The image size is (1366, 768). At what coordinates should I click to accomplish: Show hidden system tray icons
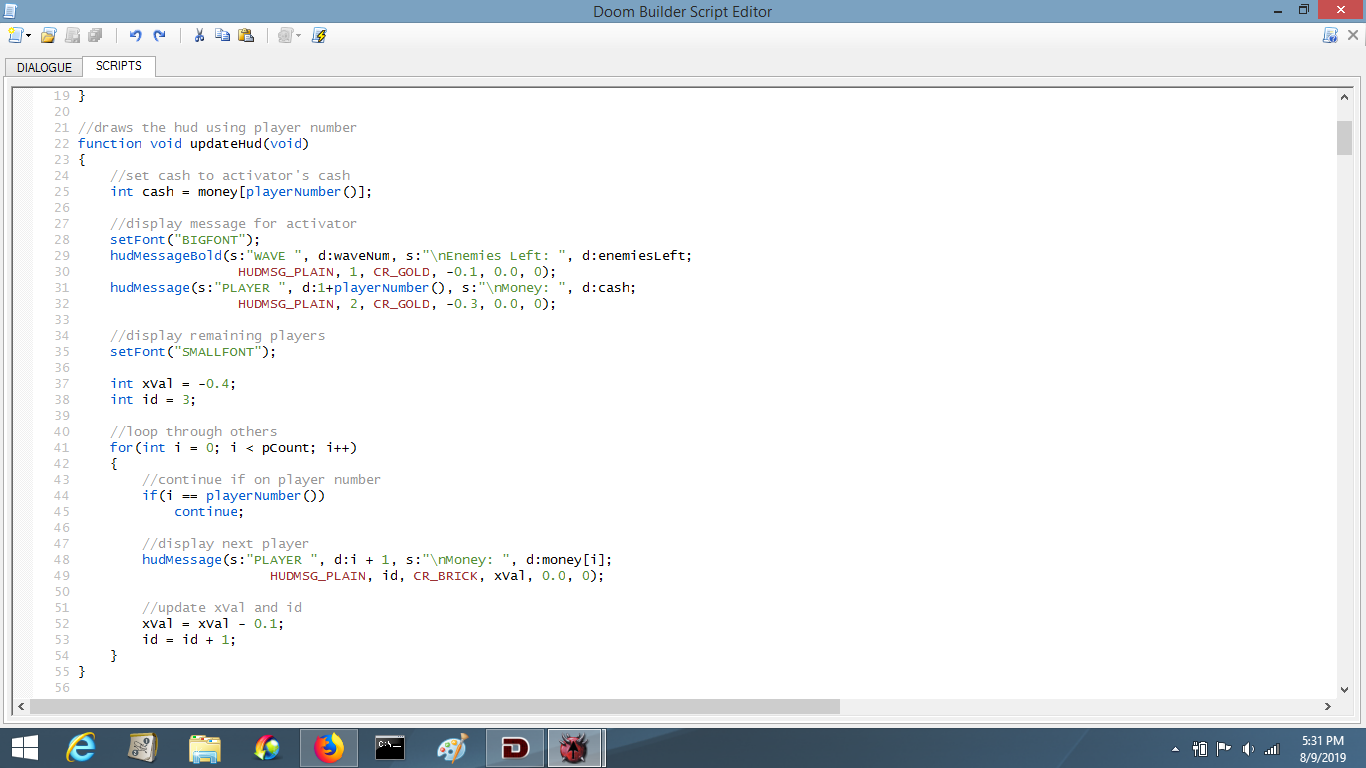tap(1177, 749)
